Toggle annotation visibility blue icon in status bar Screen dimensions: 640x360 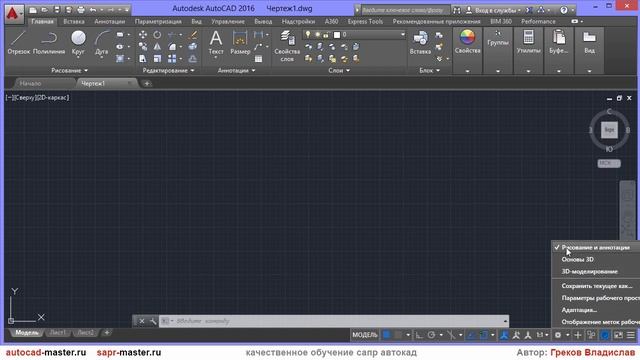504,335
